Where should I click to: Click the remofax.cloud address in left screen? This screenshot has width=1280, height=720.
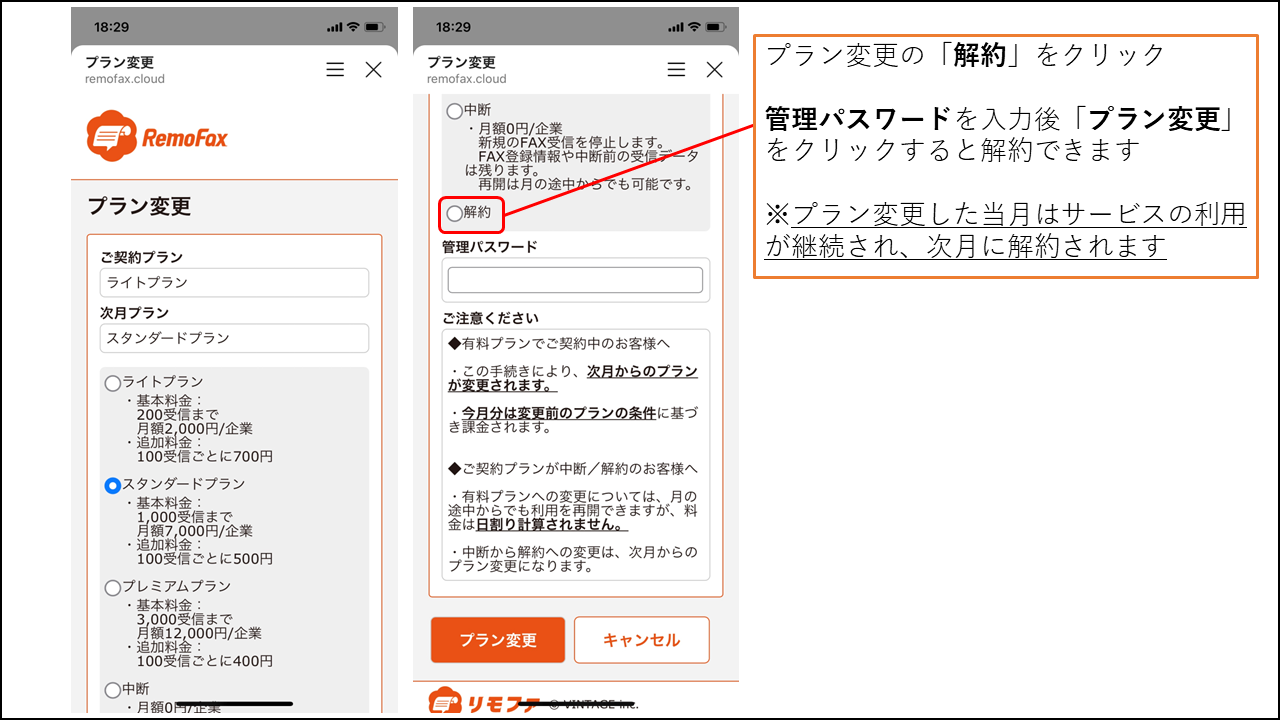(x=125, y=79)
